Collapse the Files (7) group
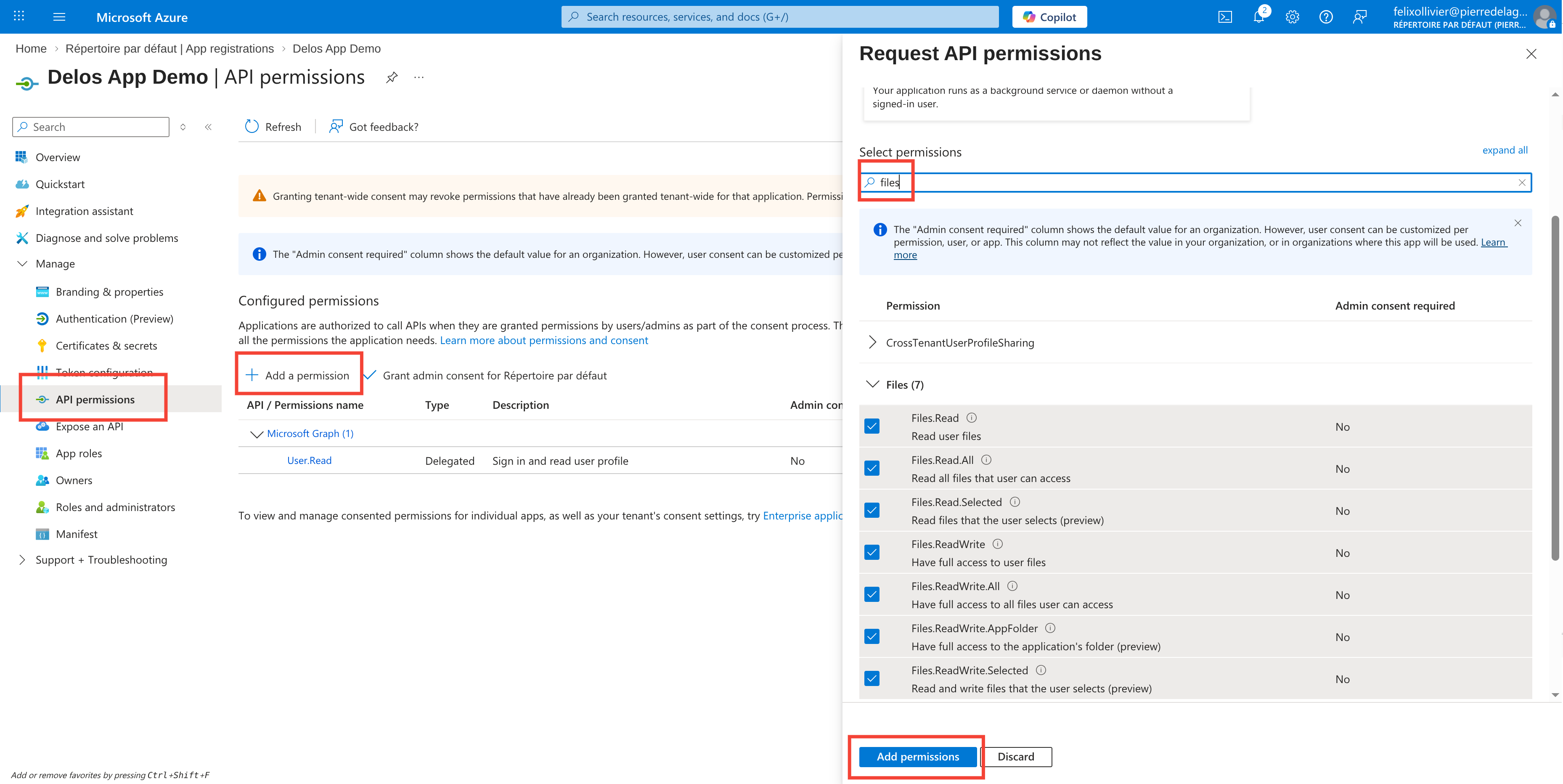This screenshot has width=1563, height=784. pos(872,384)
